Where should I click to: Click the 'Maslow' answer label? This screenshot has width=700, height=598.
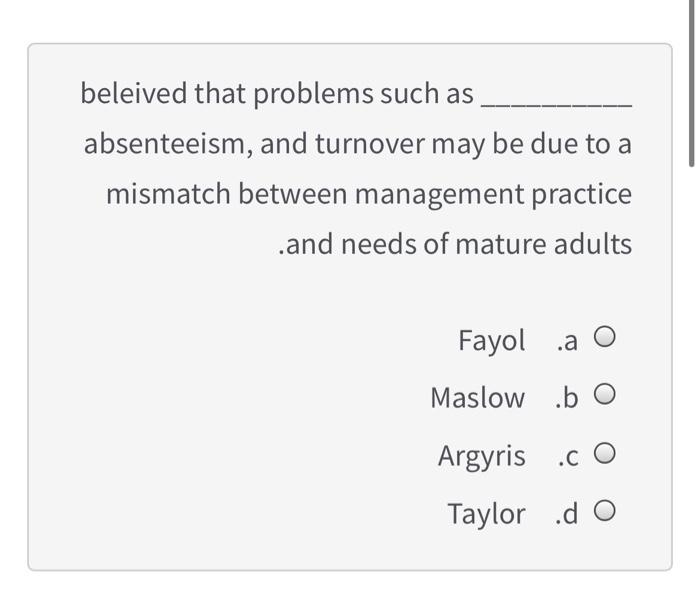click(x=477, y=398)
